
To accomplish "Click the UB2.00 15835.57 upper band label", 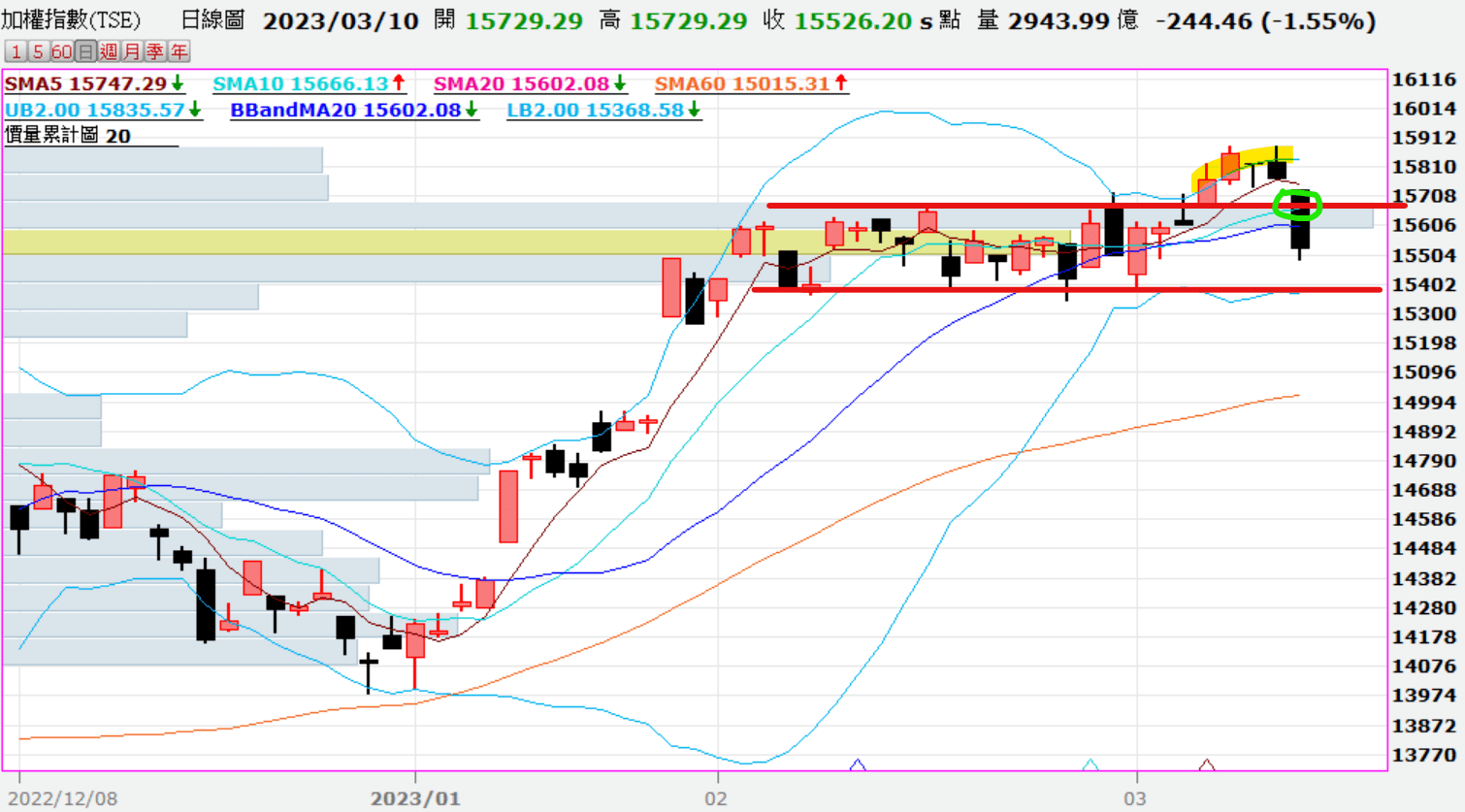I will pos(95,110).
